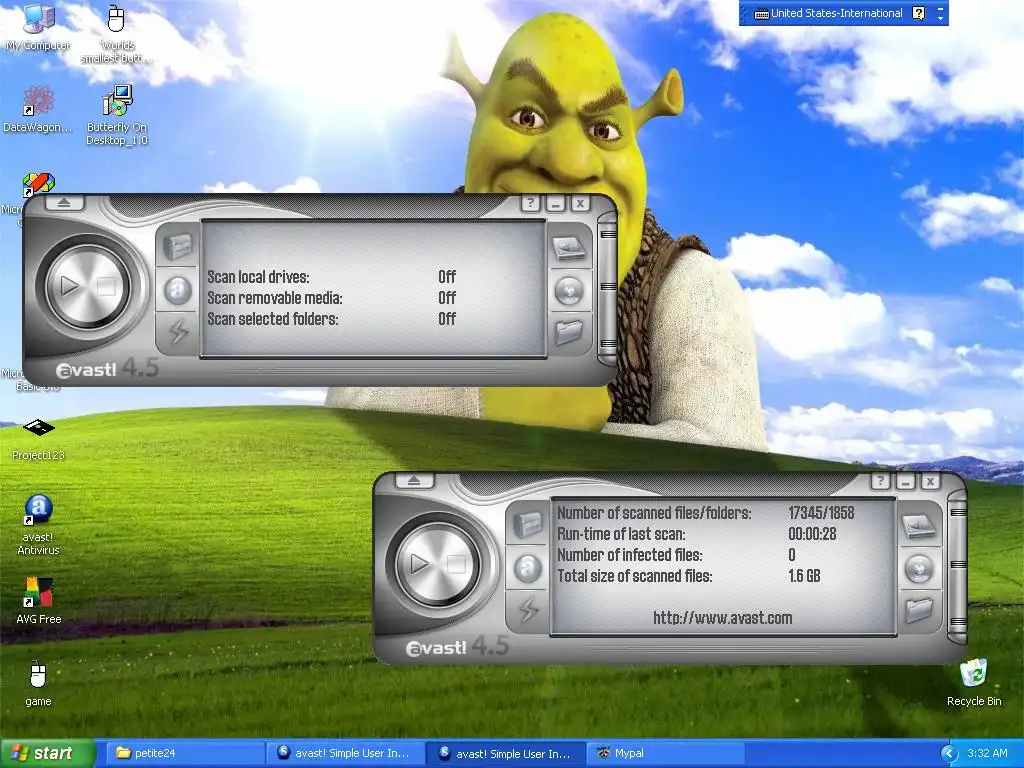Screen dimensions: 1024x768
Task: Click 'Number of scanned files/folders:' row
Action: (705, 513)
